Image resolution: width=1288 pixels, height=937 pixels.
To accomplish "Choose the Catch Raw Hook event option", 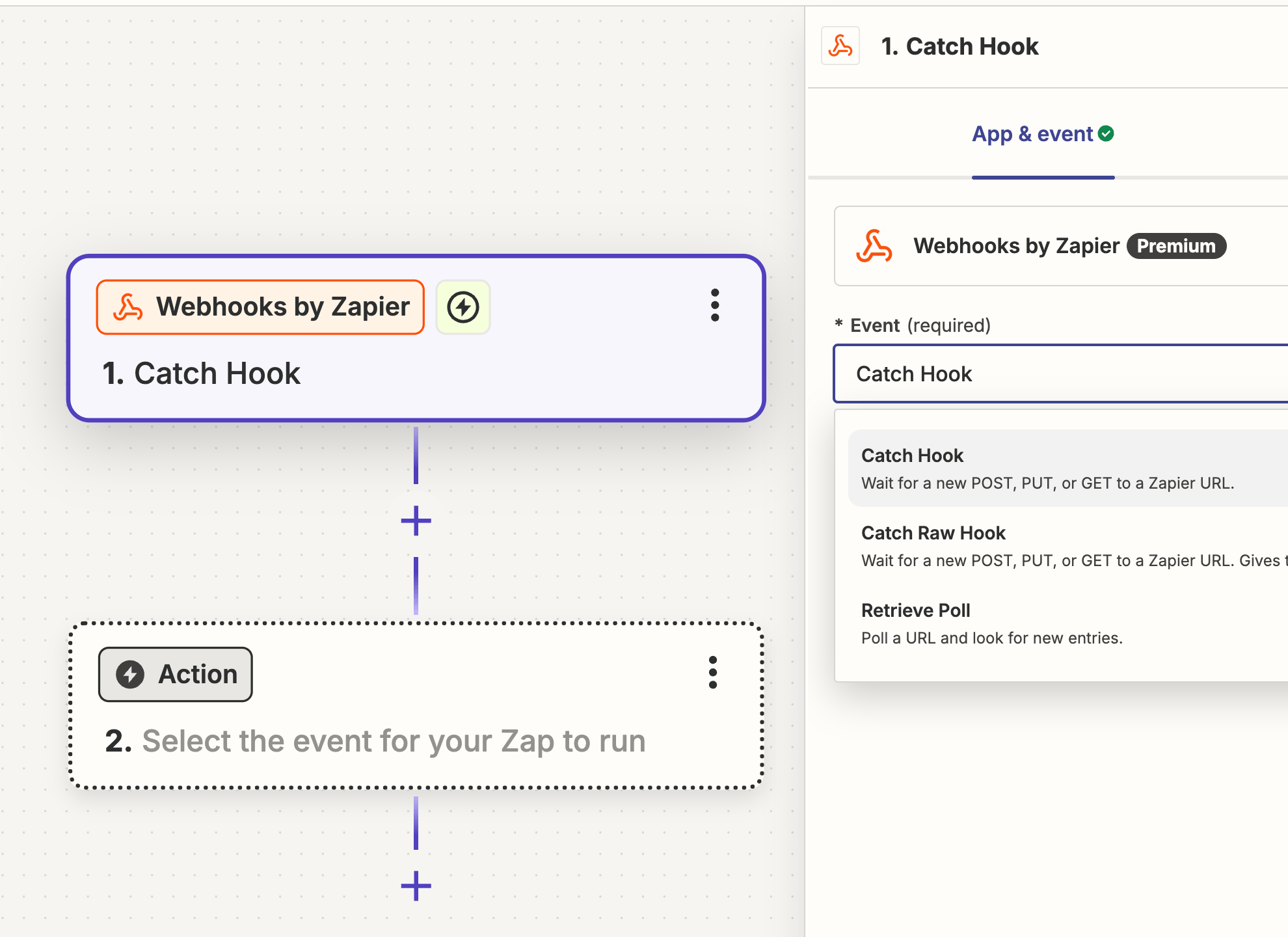I will point(1068,546).
